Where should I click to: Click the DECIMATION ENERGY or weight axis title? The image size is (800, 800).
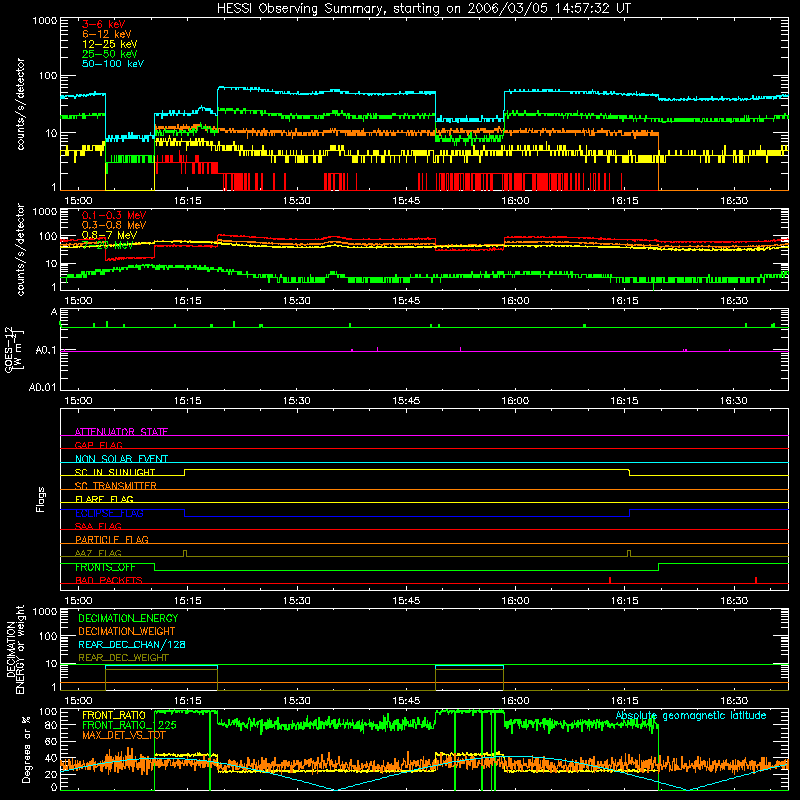pos(15,649)
